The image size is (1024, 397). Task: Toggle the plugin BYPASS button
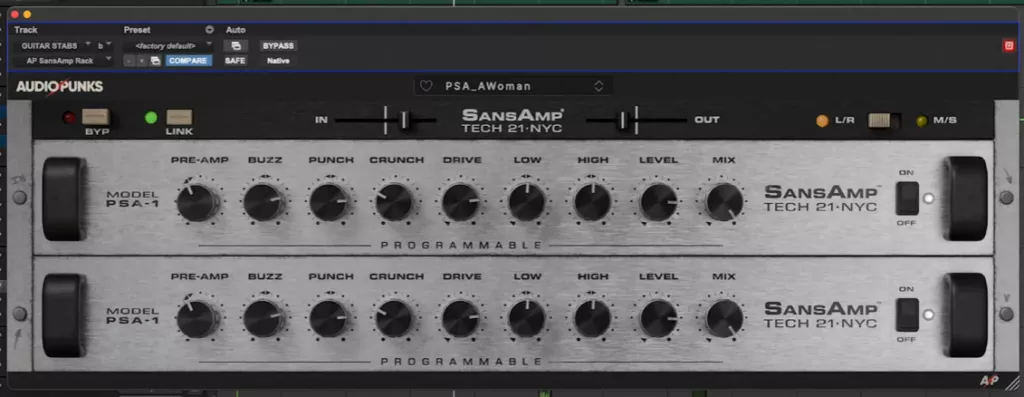pos(279,46)
